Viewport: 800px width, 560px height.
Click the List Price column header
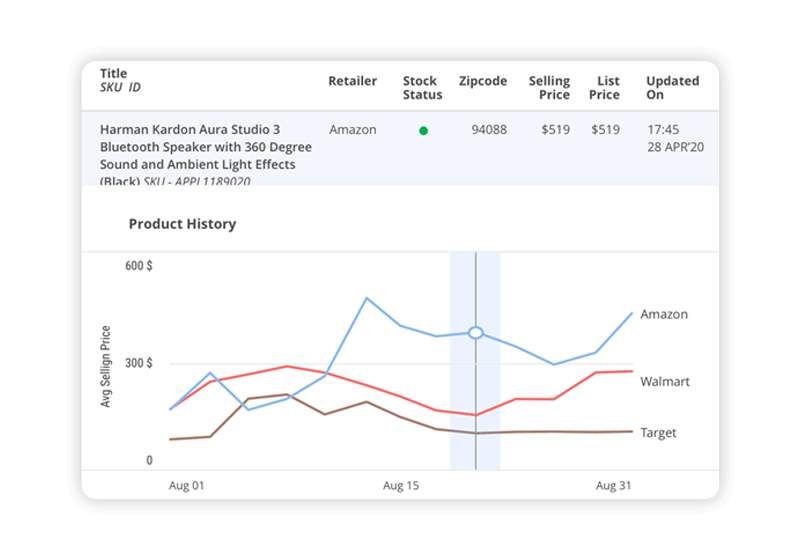(605, 88)
